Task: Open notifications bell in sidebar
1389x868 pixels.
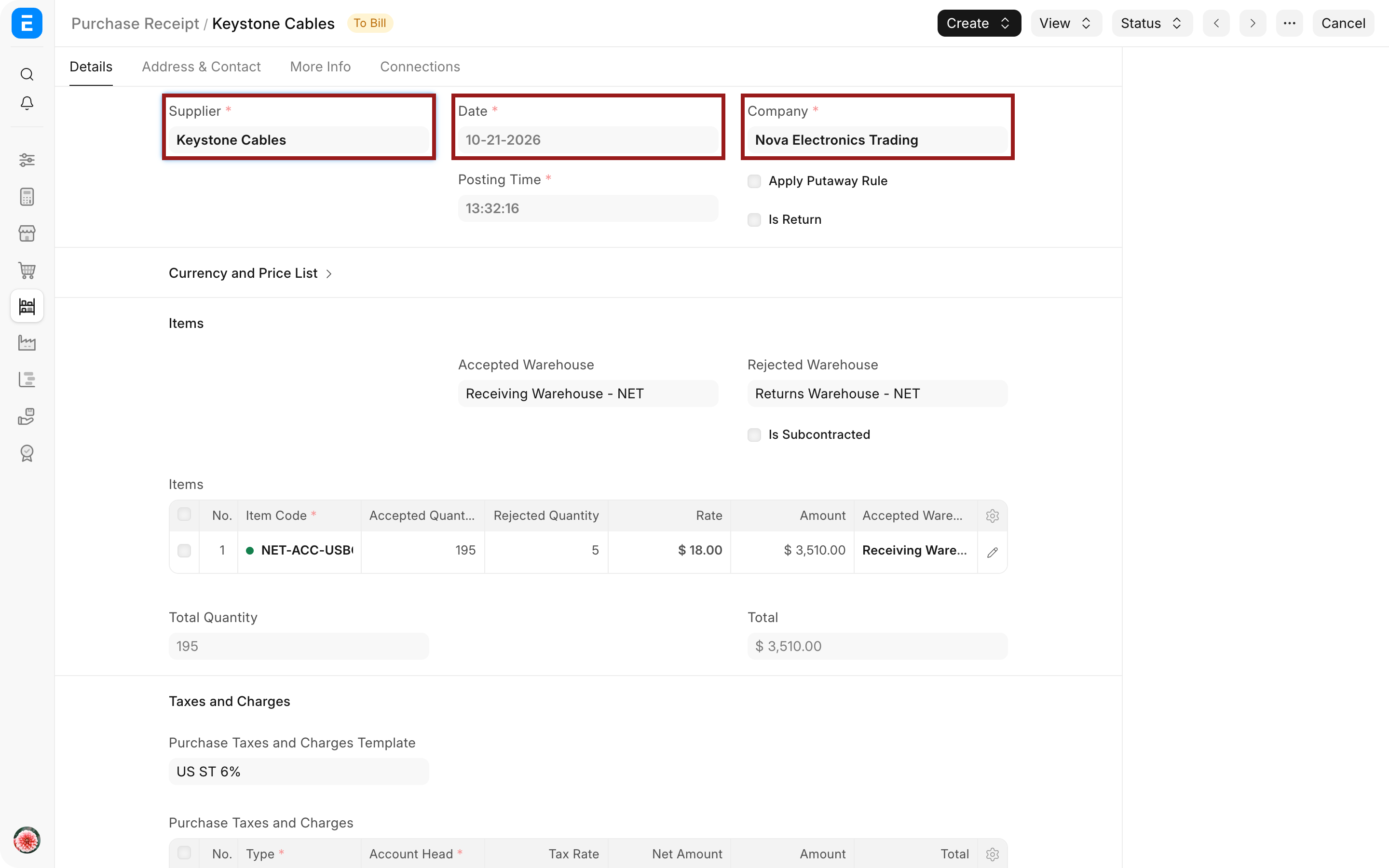Action: pos(27,103)
